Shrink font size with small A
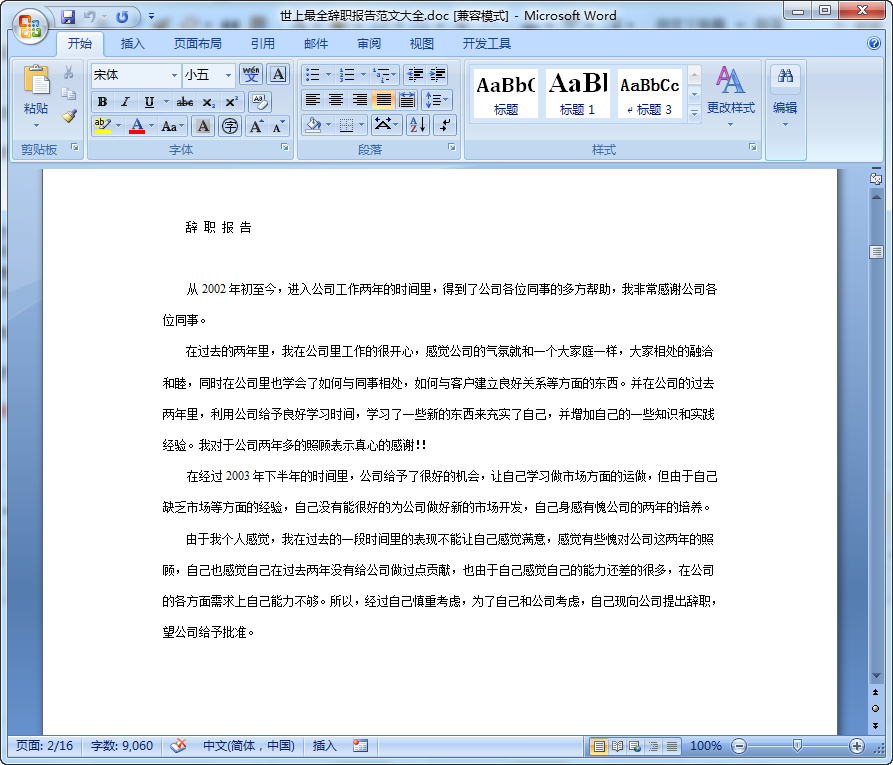The height and width of the screenshot is (765, 893). click(278, 126)
